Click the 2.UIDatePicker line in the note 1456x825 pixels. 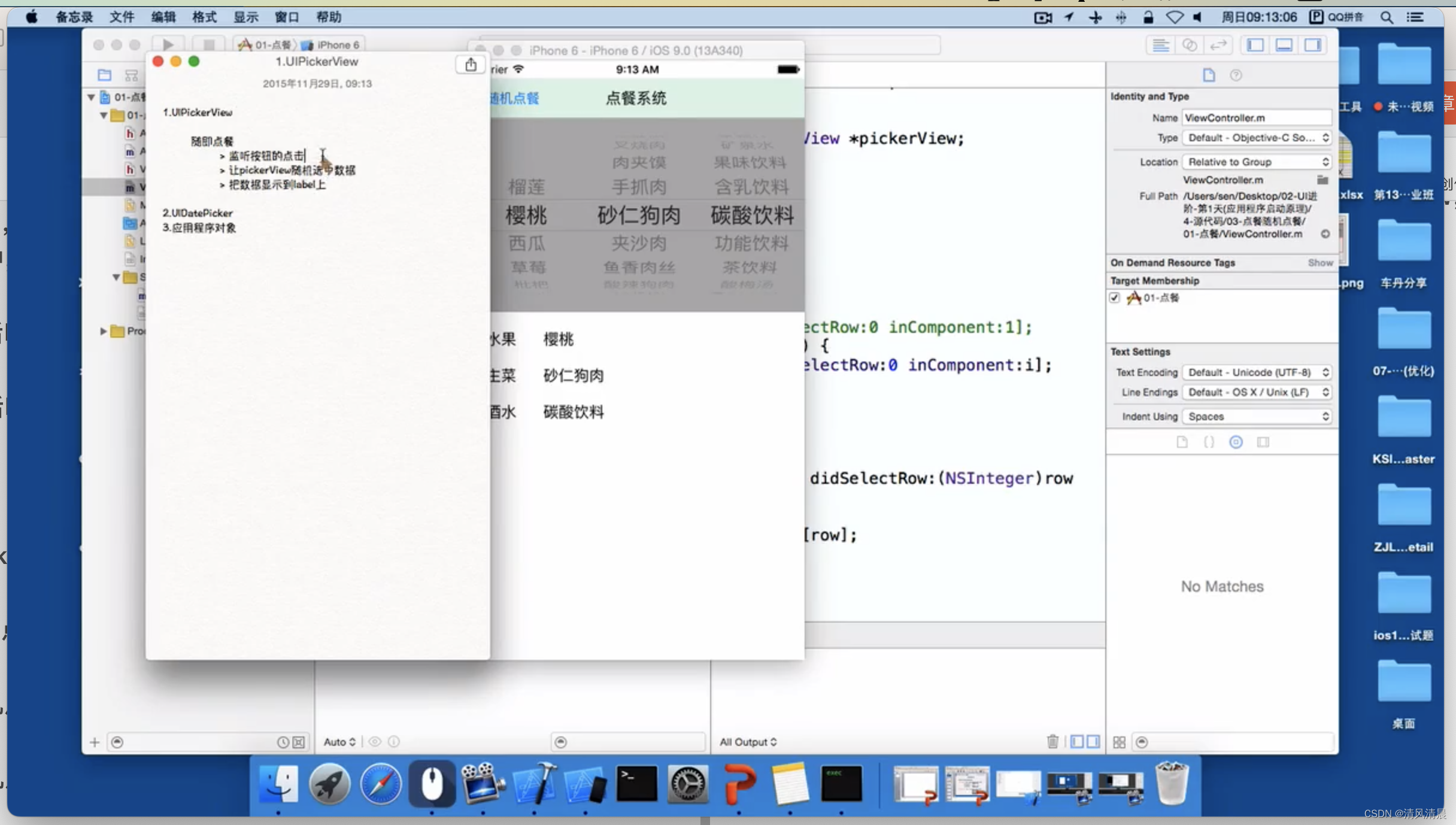point(197,213)
